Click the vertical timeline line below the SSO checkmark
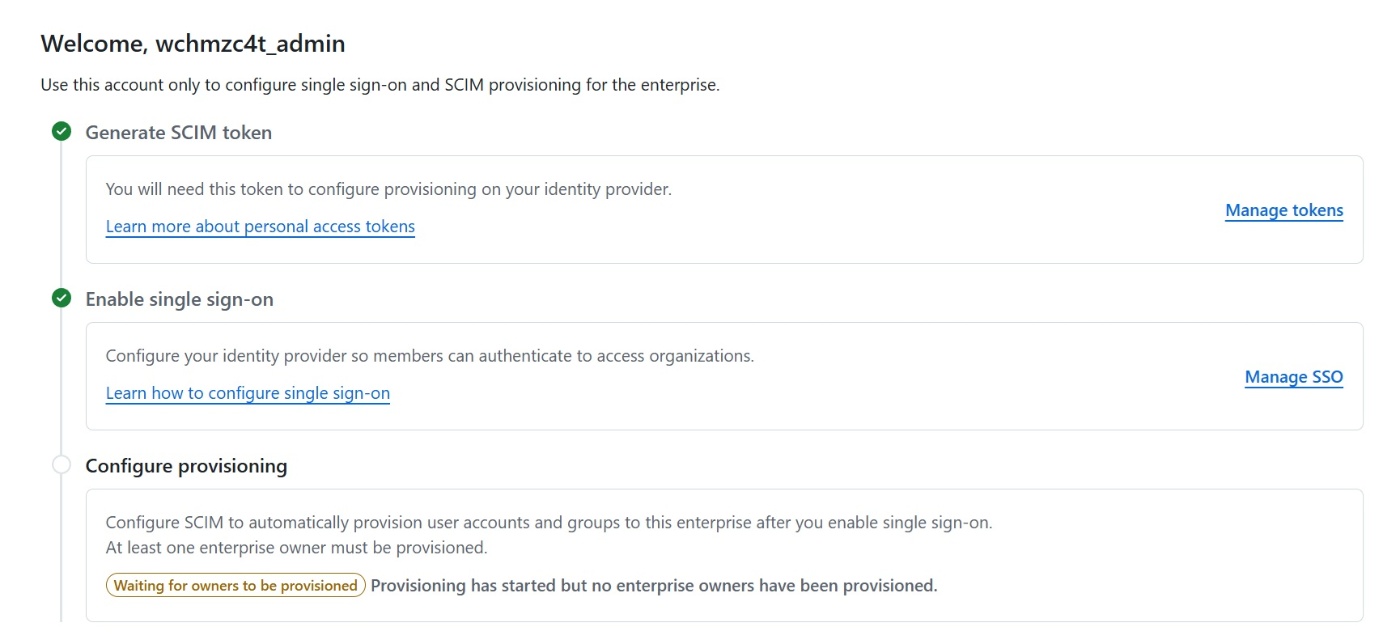Viewport: 1400px width, 644px height. pos(62,380)
